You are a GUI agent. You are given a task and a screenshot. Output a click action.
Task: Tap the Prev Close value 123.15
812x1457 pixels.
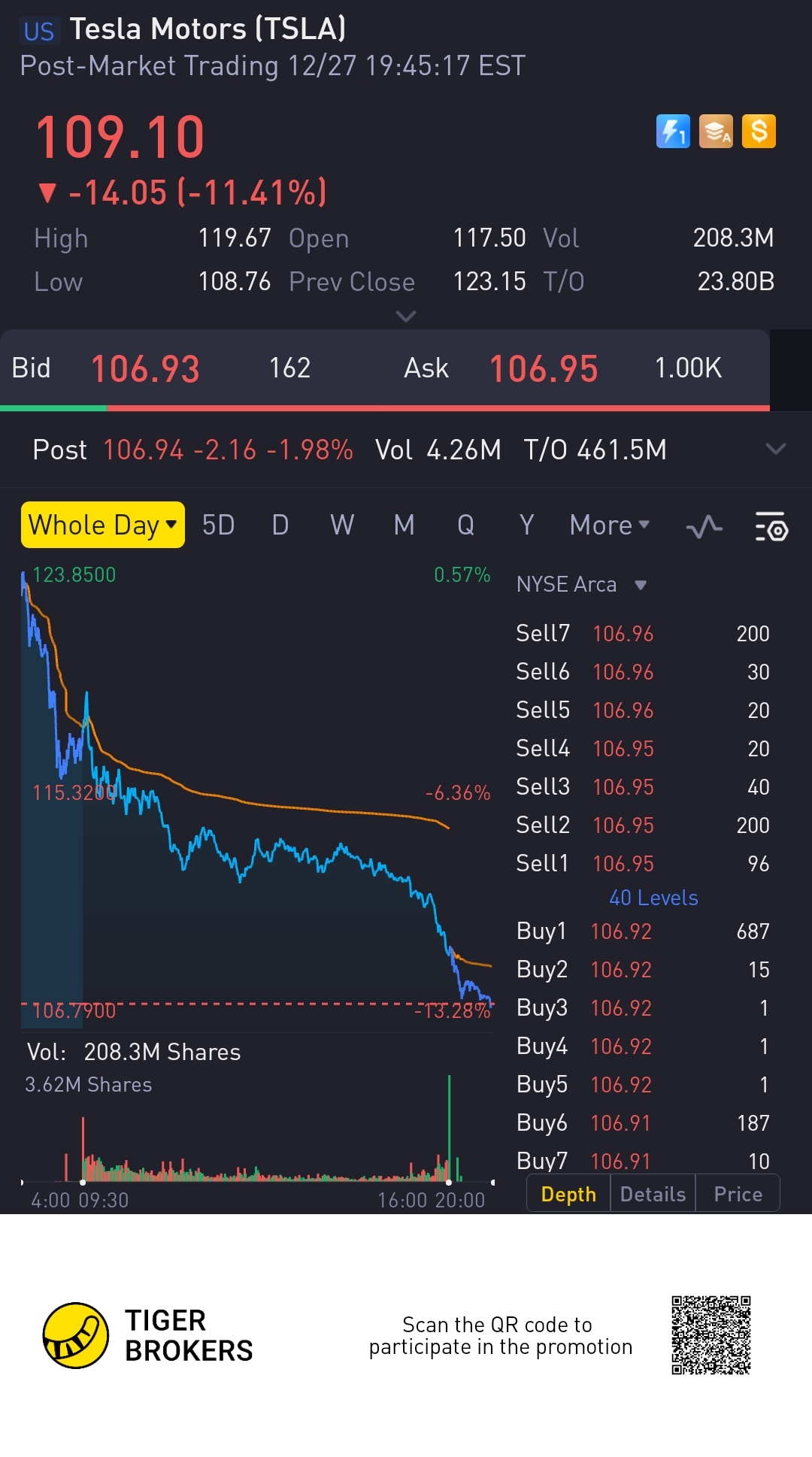tap(489, 281)
